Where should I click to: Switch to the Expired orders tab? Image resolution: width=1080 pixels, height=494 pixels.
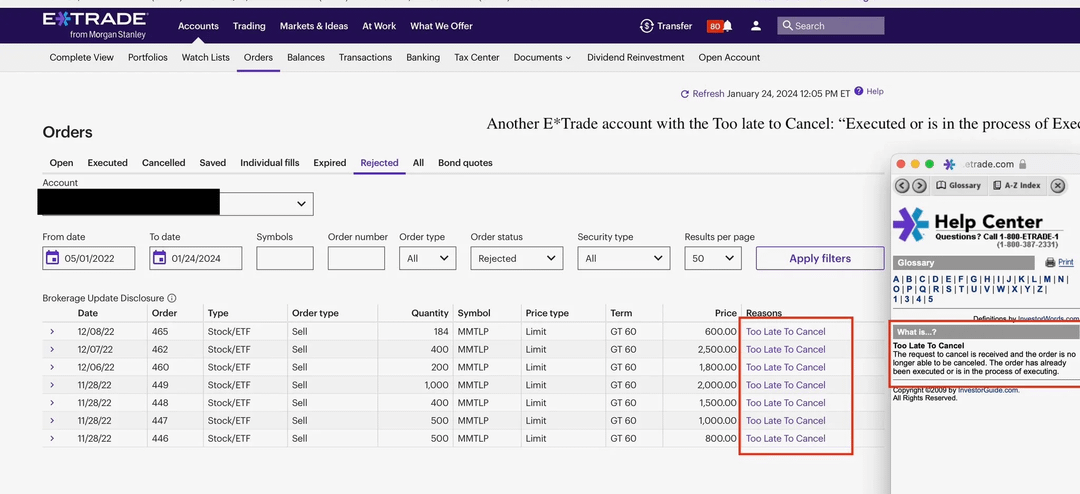[x=329, y=163]
